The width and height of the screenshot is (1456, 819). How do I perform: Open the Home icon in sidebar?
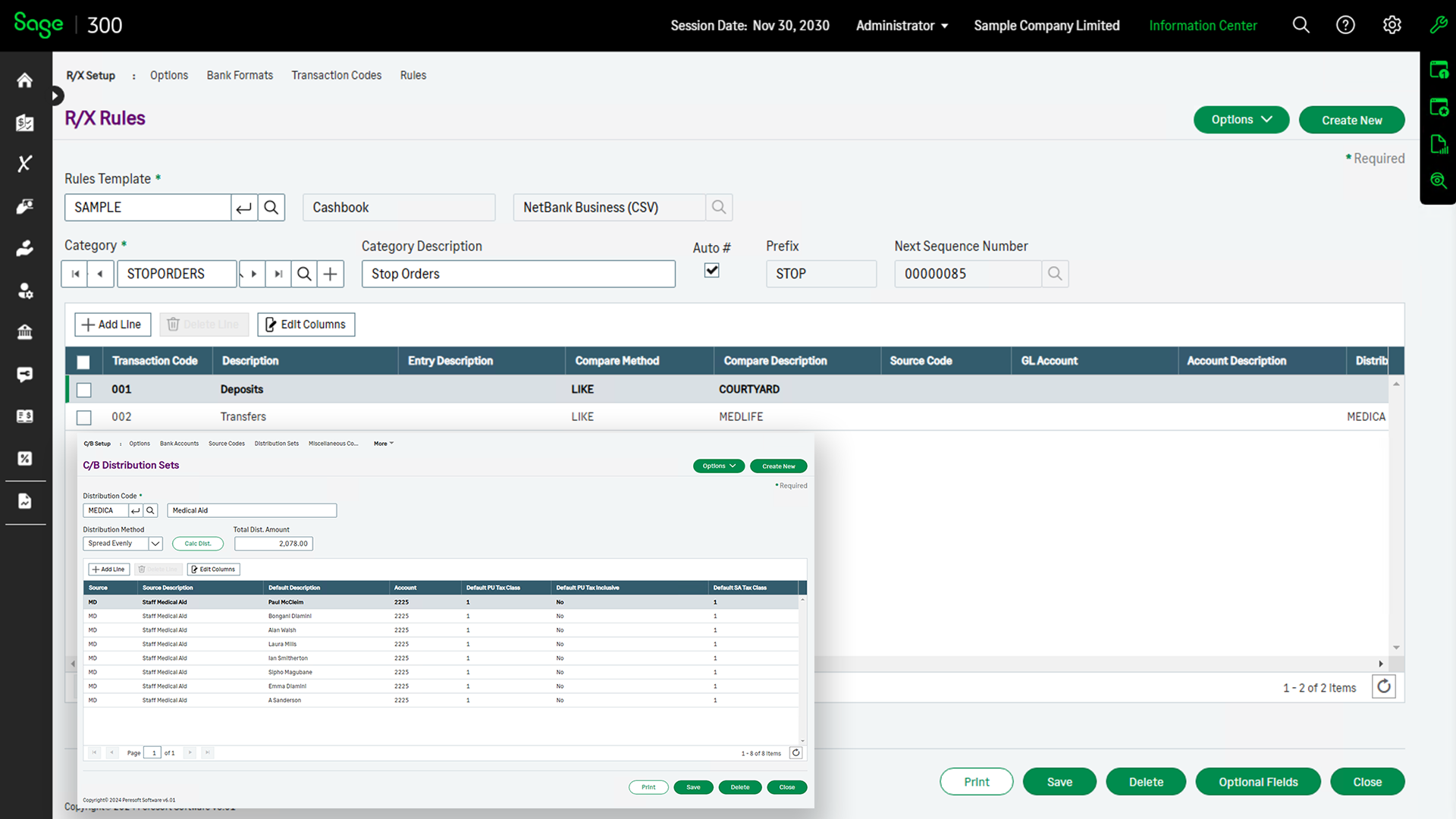[x=25, y=80]
